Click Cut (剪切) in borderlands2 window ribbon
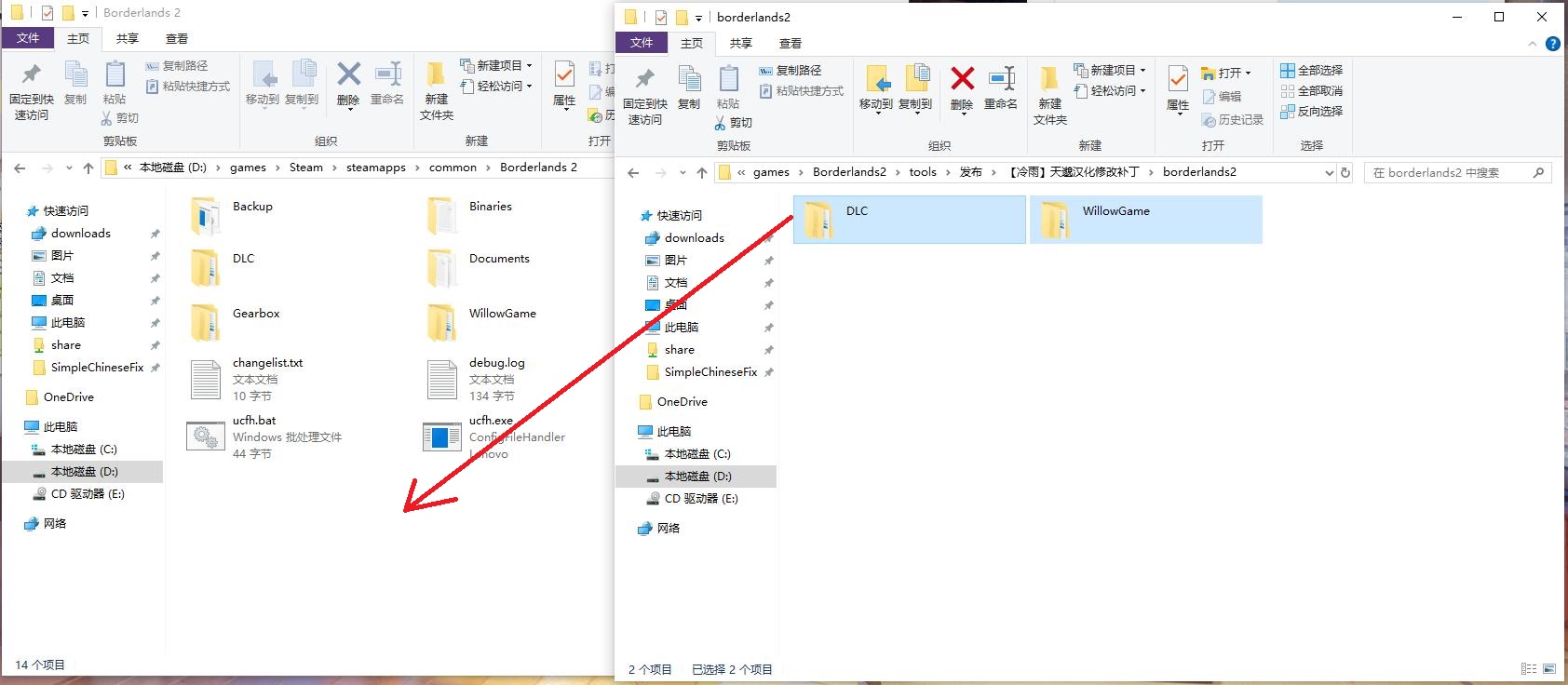Viewport: 1568px width, 685px height. tap(734, 123)
